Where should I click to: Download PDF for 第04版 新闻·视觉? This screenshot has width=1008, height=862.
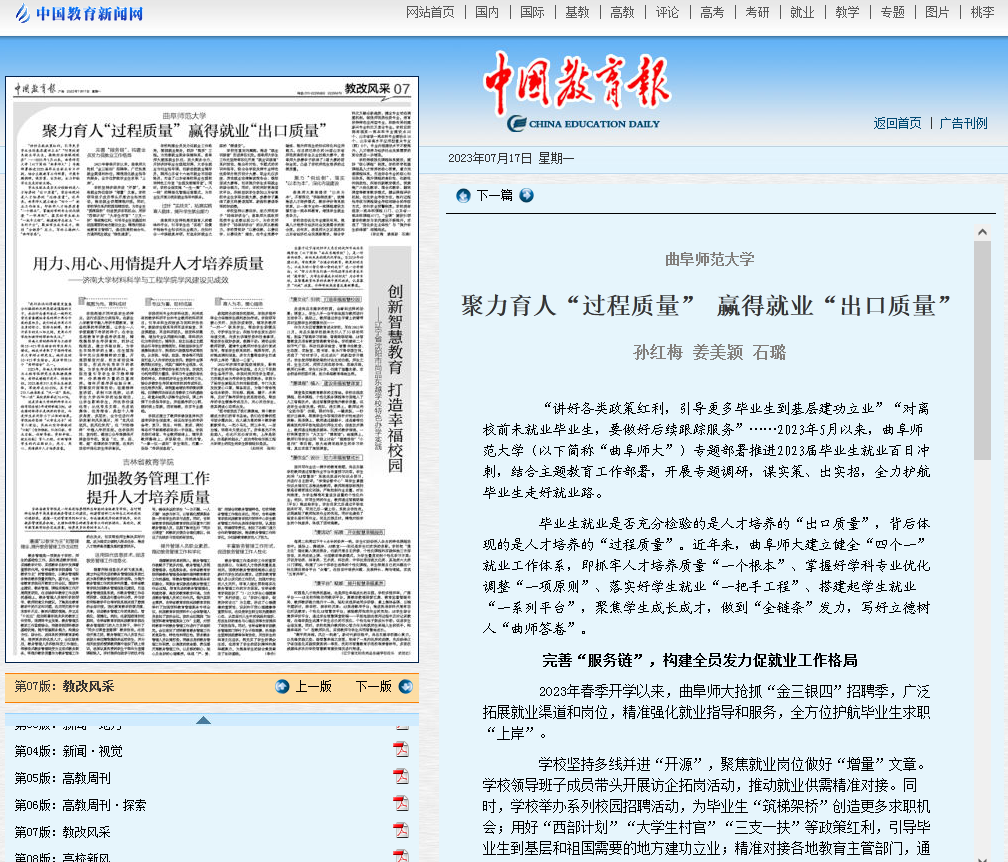coord(401,751)
